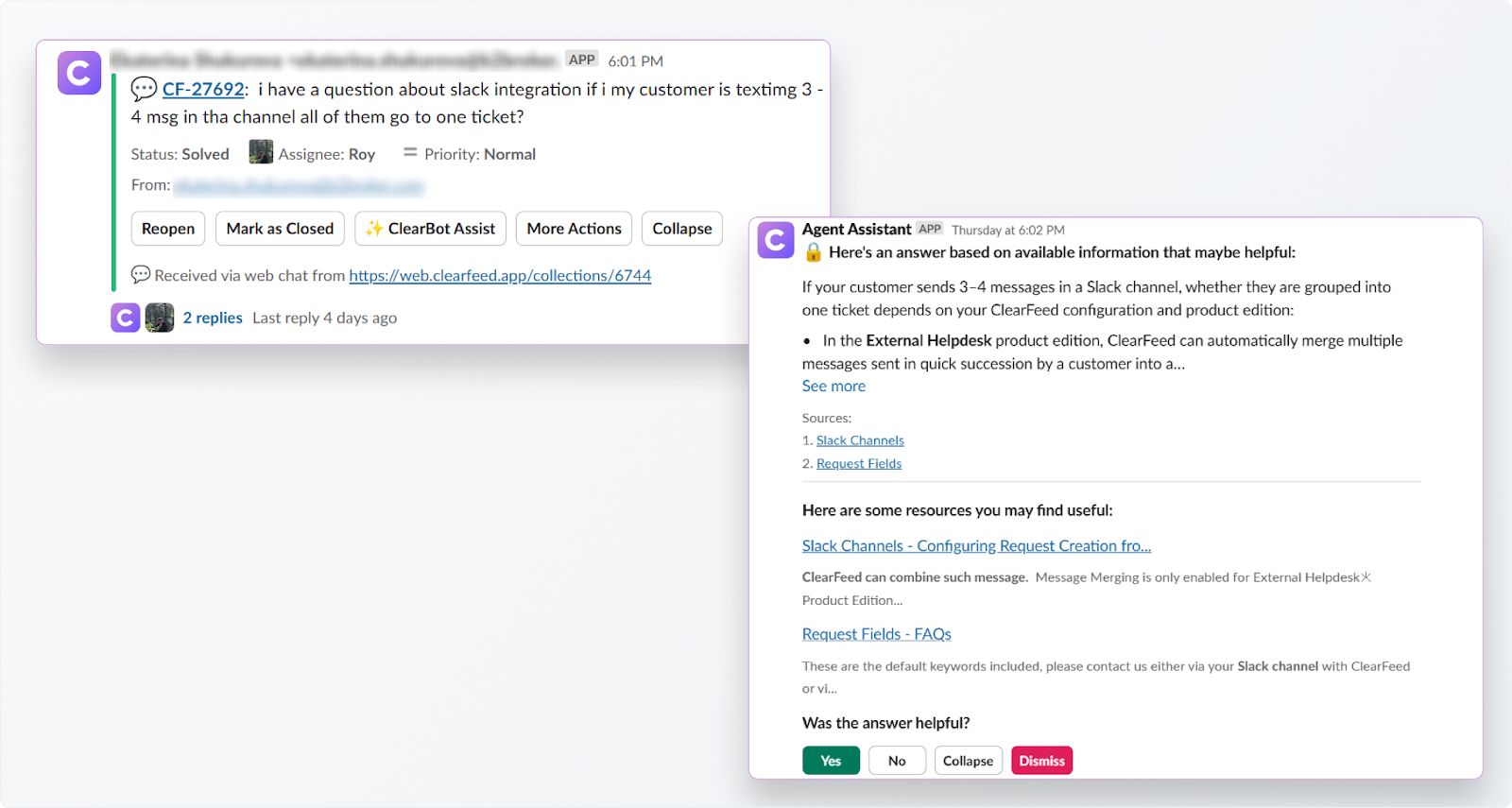Click the priority icon next to Priority: Normal
Image resolution: width=1512 pixels, height=808 pixels.
[x=410, y=152]
